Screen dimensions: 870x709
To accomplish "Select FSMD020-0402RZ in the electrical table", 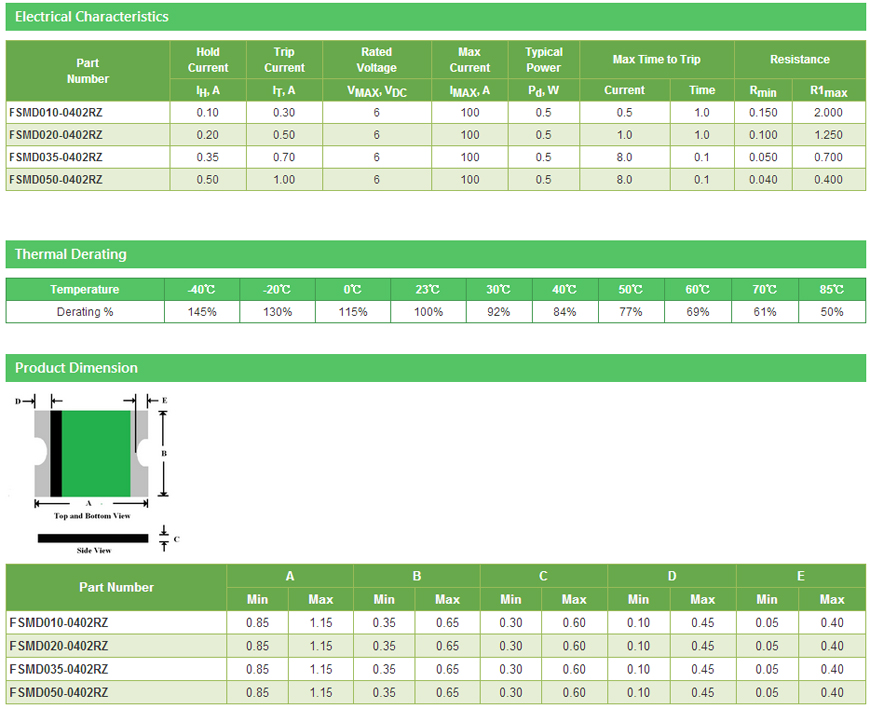I will [x=55, y=135].
